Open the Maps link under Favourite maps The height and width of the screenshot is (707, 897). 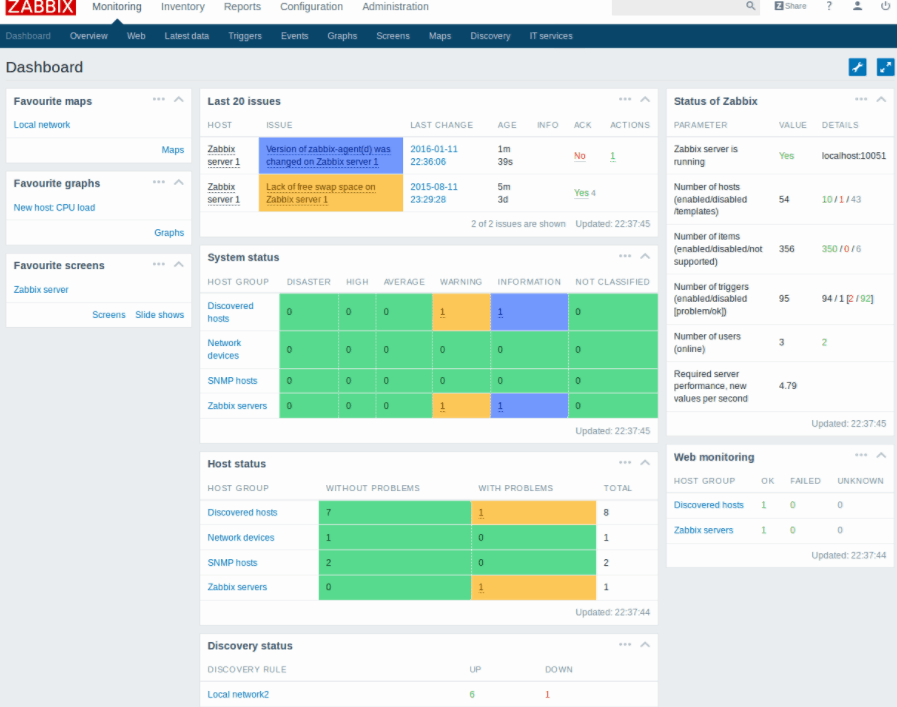point(172,150)
